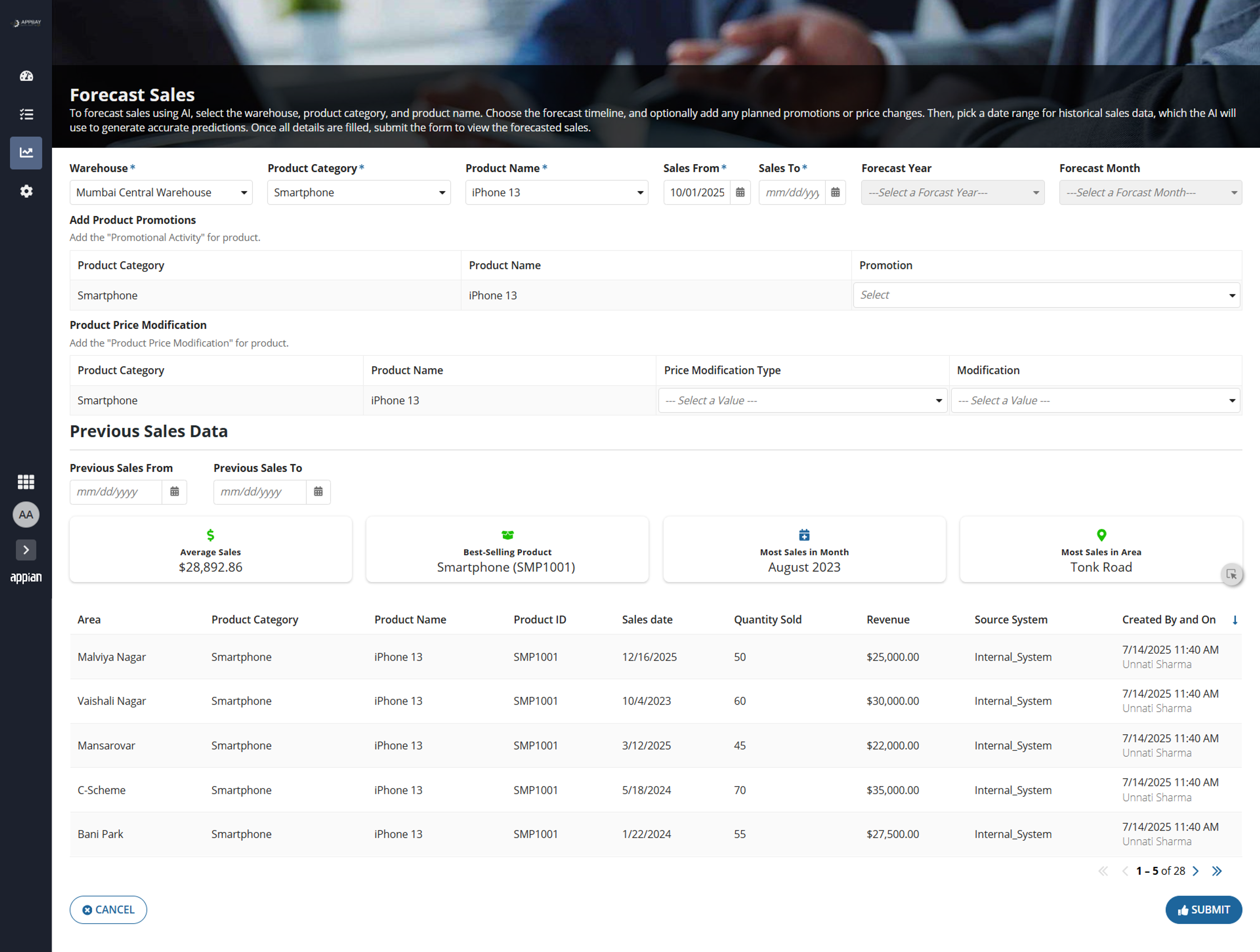Click the box icon on Best-Selling Product card
The width and height of the screenshot is (1260, 952).
tap(508, 535)
